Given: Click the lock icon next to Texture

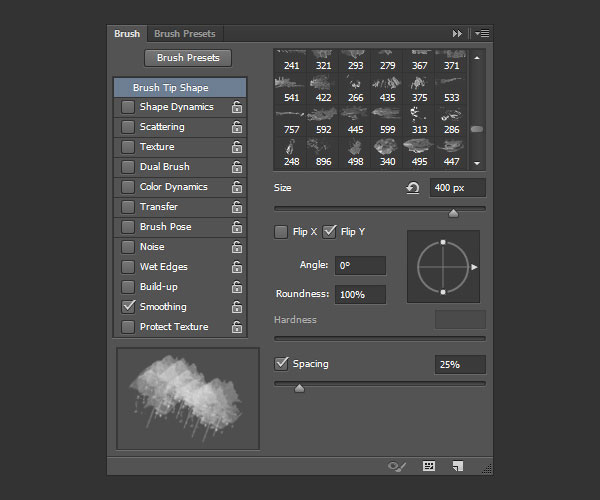Looking at the screenshot, I should coord(236,147).
